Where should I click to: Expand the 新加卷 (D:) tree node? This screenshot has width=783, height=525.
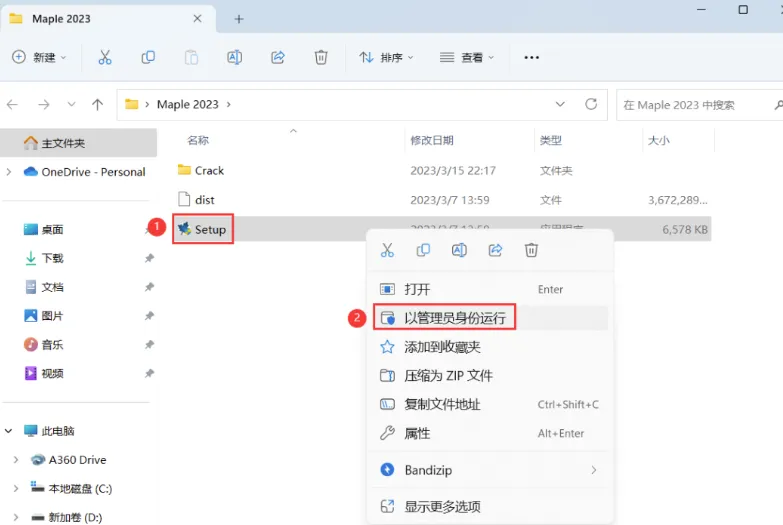click(x=15, y=518)
